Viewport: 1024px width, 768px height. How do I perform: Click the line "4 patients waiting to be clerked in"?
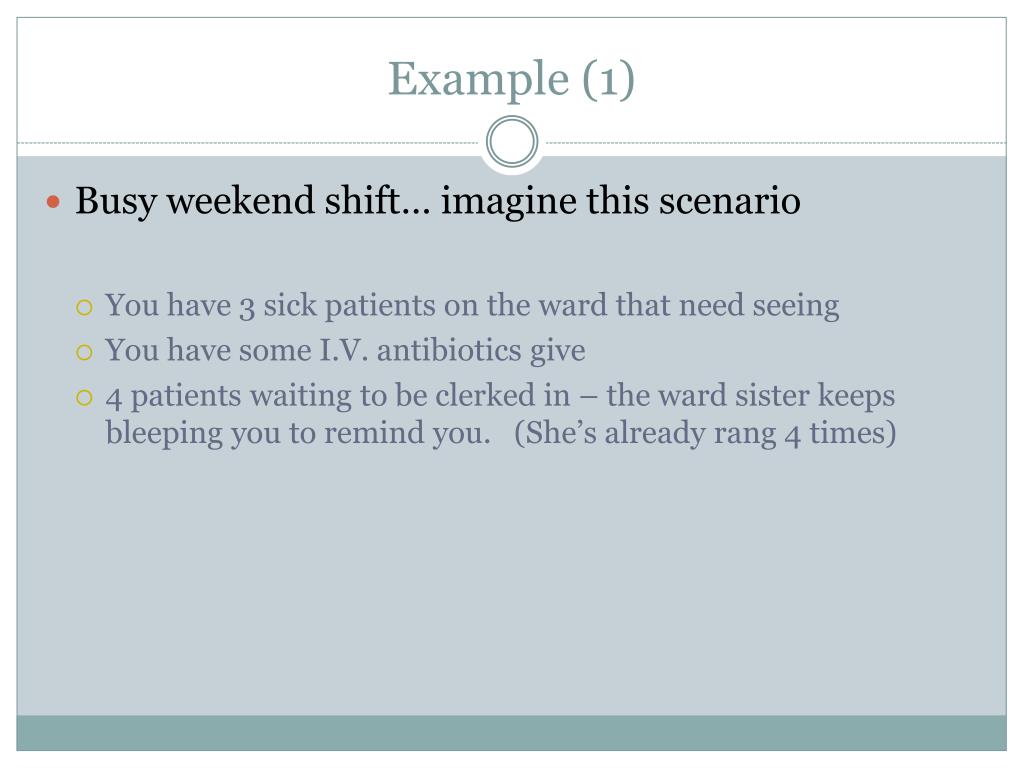coord(338,396)
